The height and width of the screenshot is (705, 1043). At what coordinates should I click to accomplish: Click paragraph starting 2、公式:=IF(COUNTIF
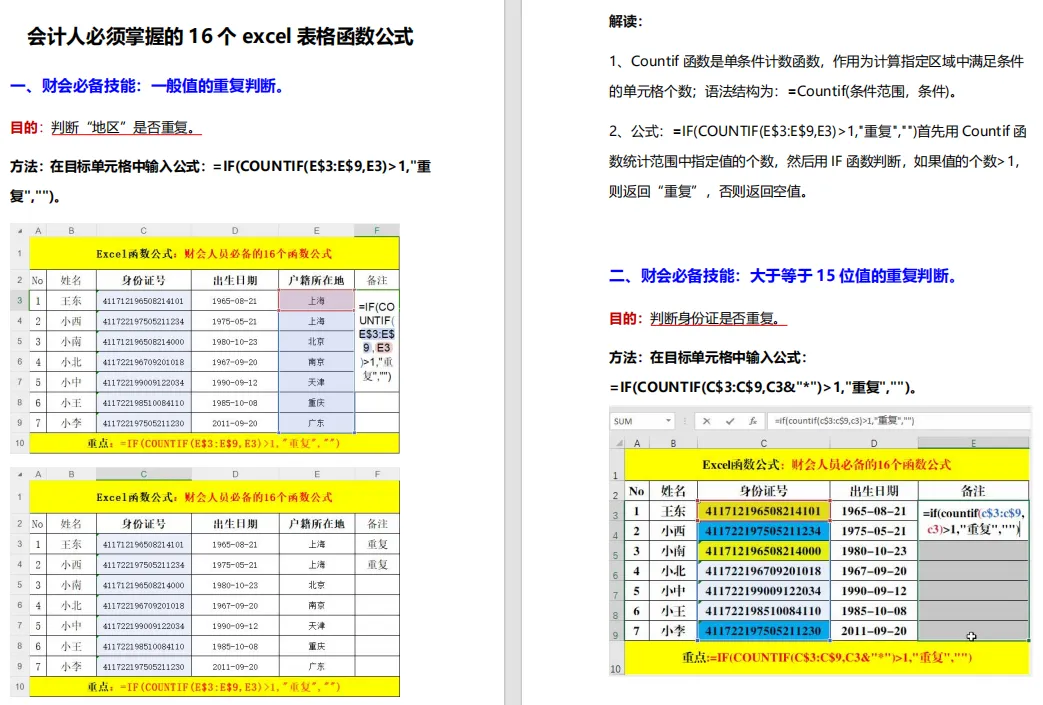pos(818,161)
